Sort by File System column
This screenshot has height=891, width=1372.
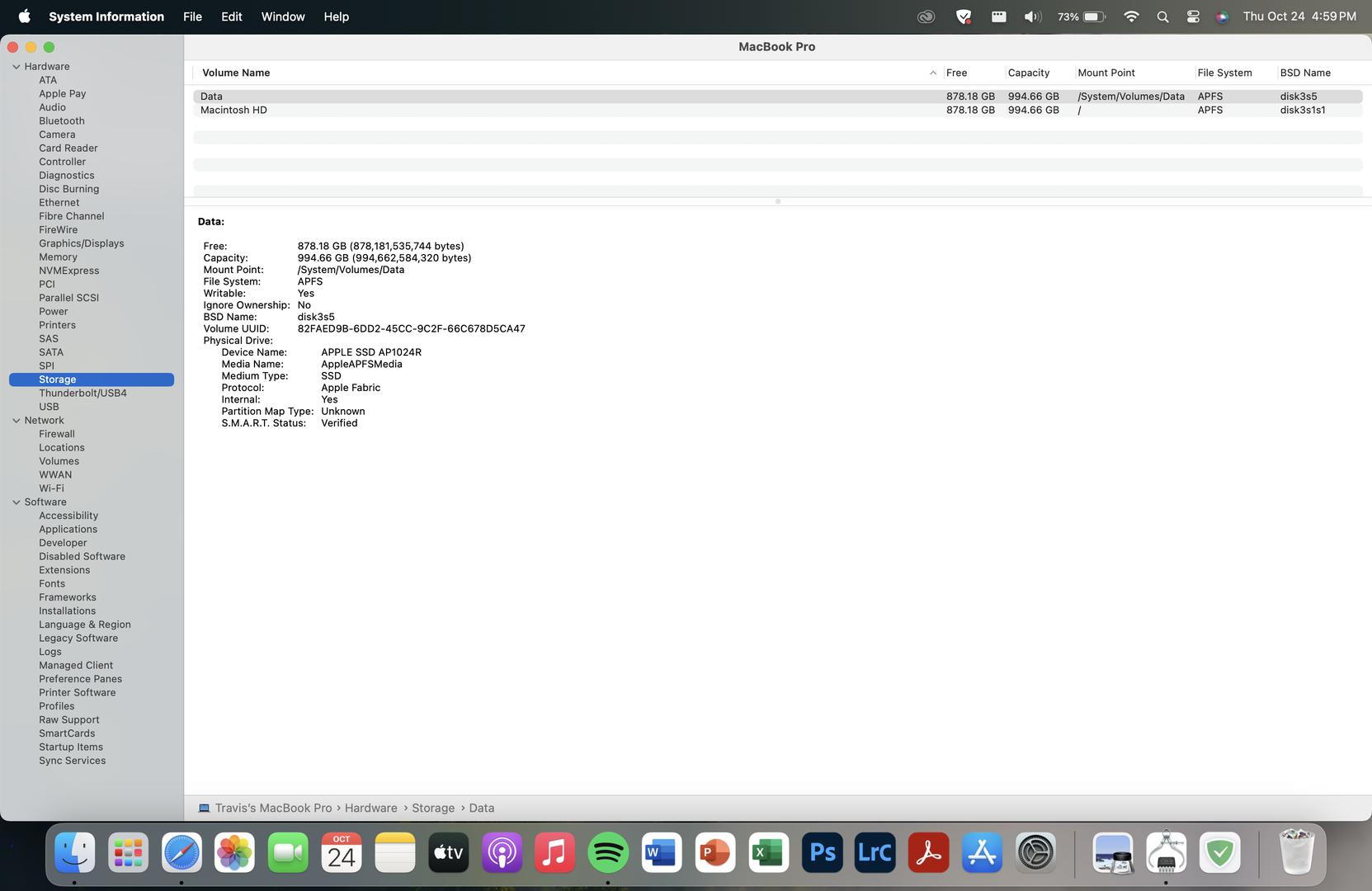[1224, 73]
